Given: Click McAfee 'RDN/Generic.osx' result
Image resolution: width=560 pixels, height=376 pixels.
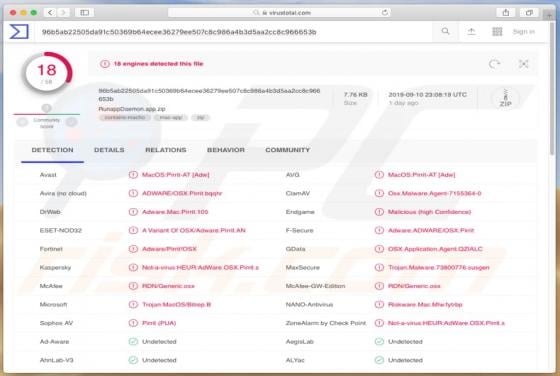Looking at the screenshot, I should tap(168, 286).
